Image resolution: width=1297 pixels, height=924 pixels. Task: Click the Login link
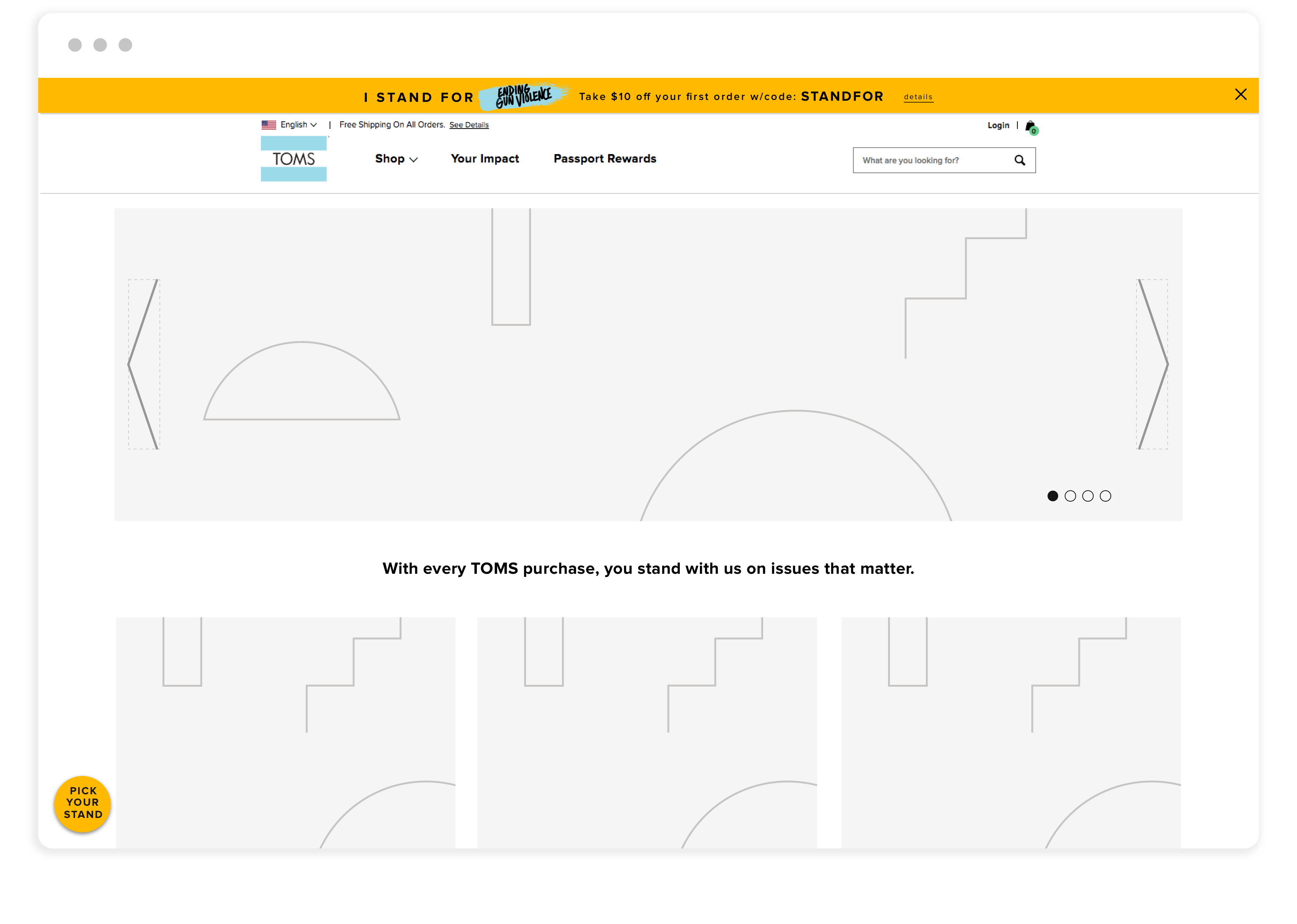998,125
